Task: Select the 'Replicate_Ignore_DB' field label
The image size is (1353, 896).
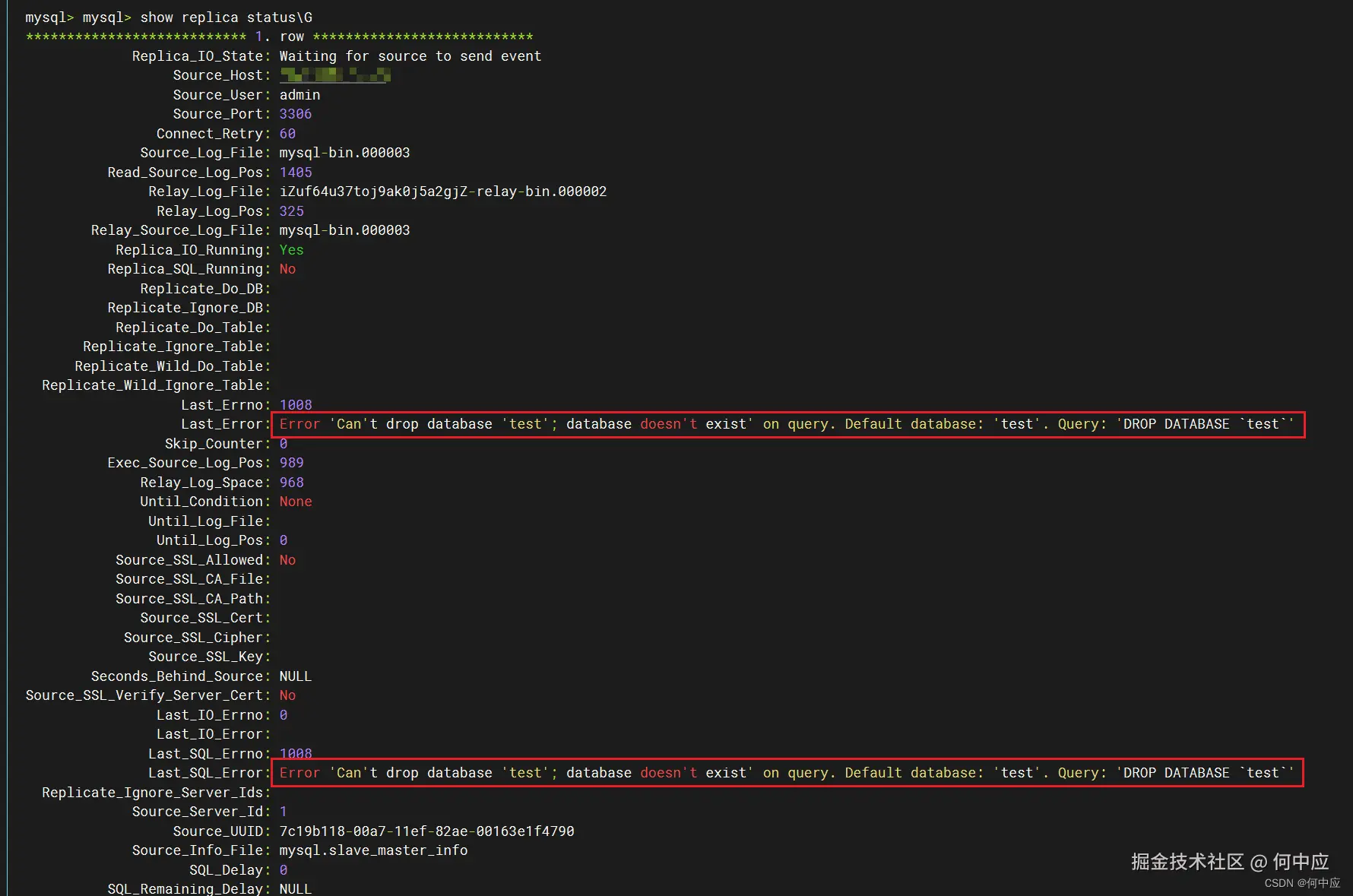Action: (x=185, y=308)
